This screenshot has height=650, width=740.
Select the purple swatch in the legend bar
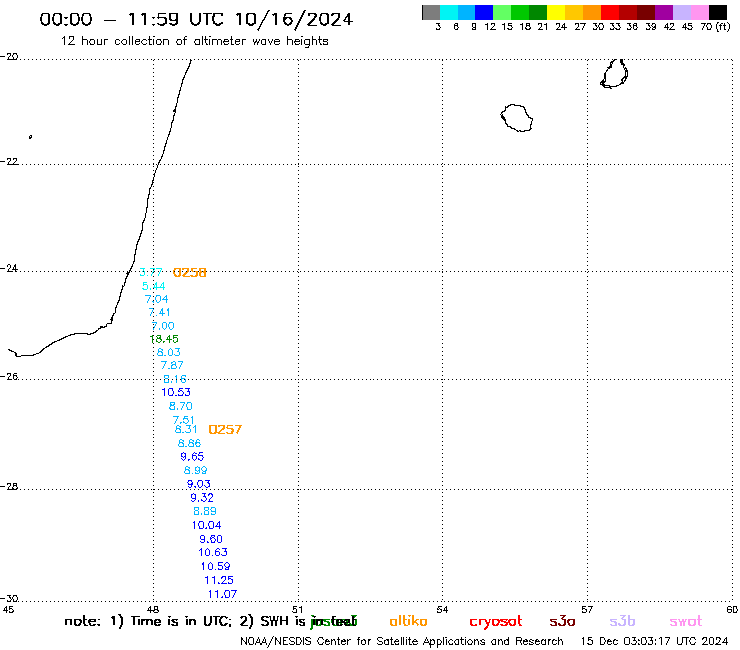[664, 12]
